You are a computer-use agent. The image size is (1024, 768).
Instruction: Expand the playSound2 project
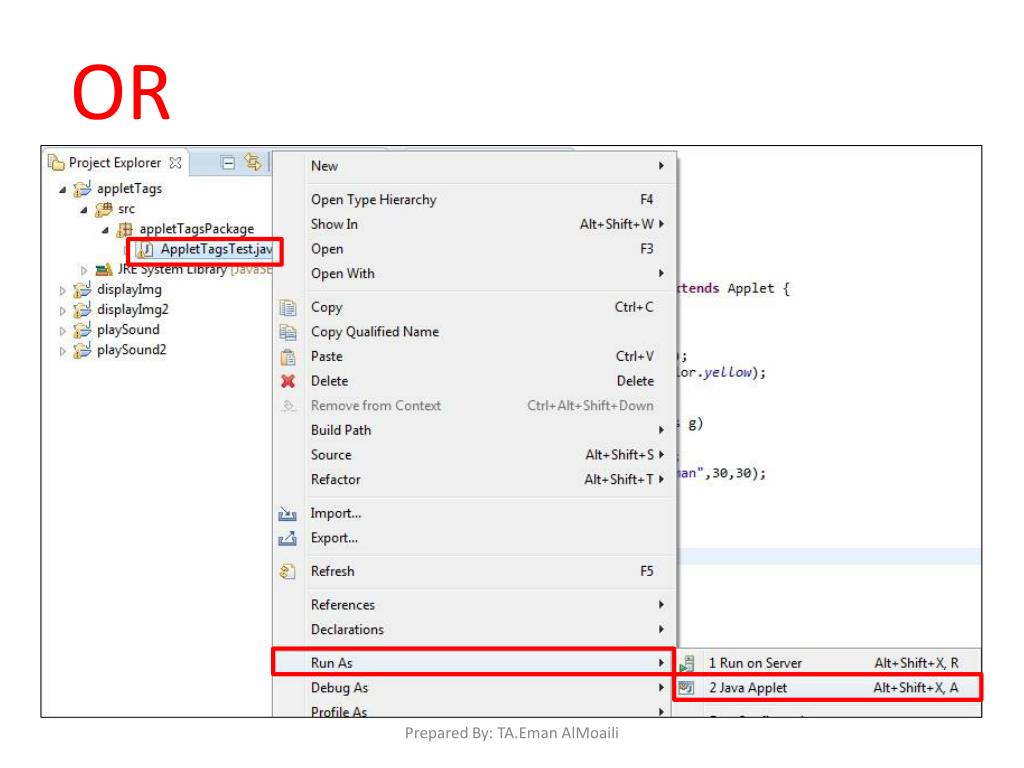point(63,351)
